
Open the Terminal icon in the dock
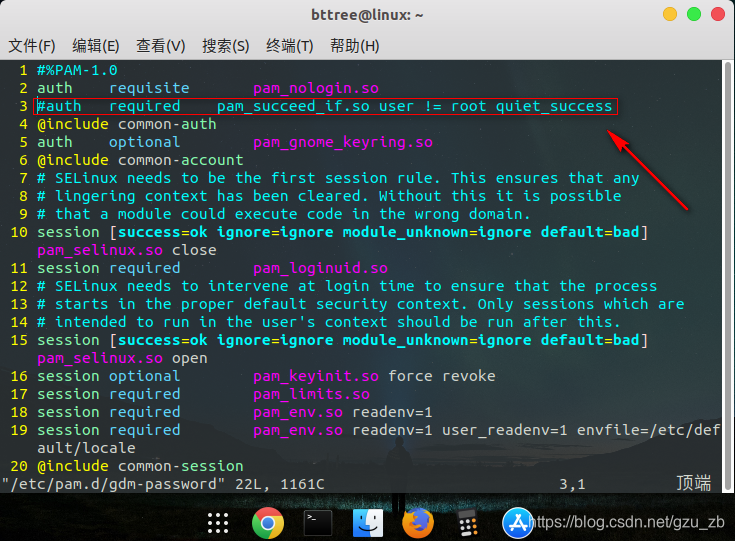tap(318, 523)
